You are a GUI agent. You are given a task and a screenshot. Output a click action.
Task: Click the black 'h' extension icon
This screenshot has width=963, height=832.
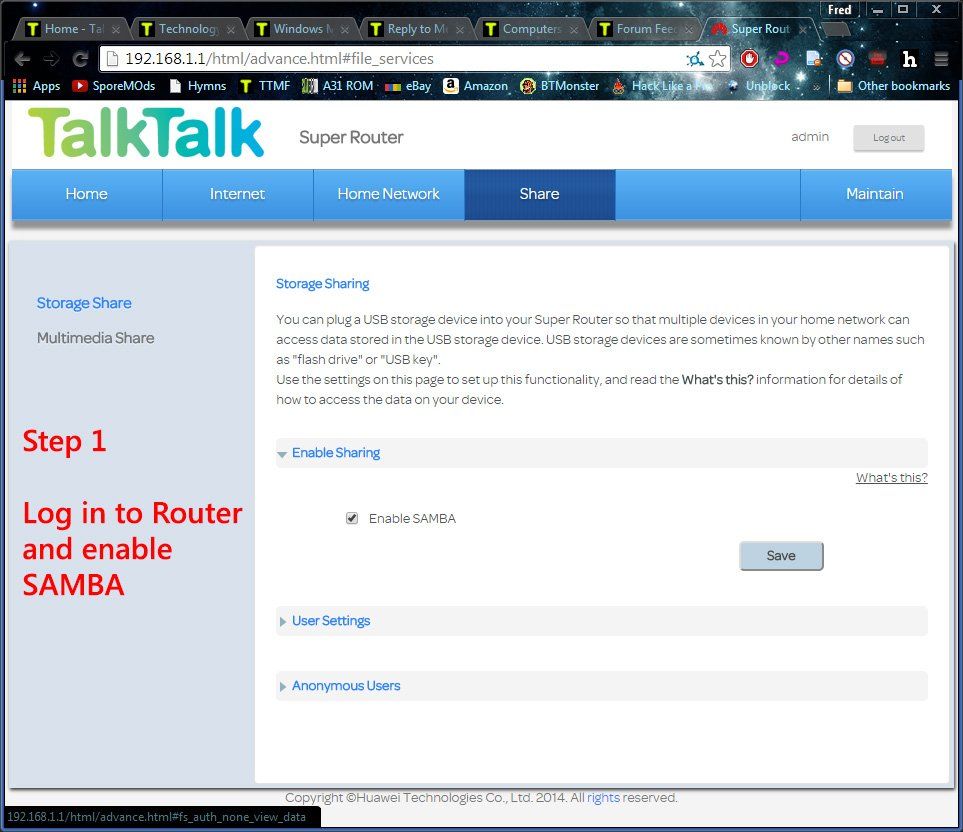910,59
